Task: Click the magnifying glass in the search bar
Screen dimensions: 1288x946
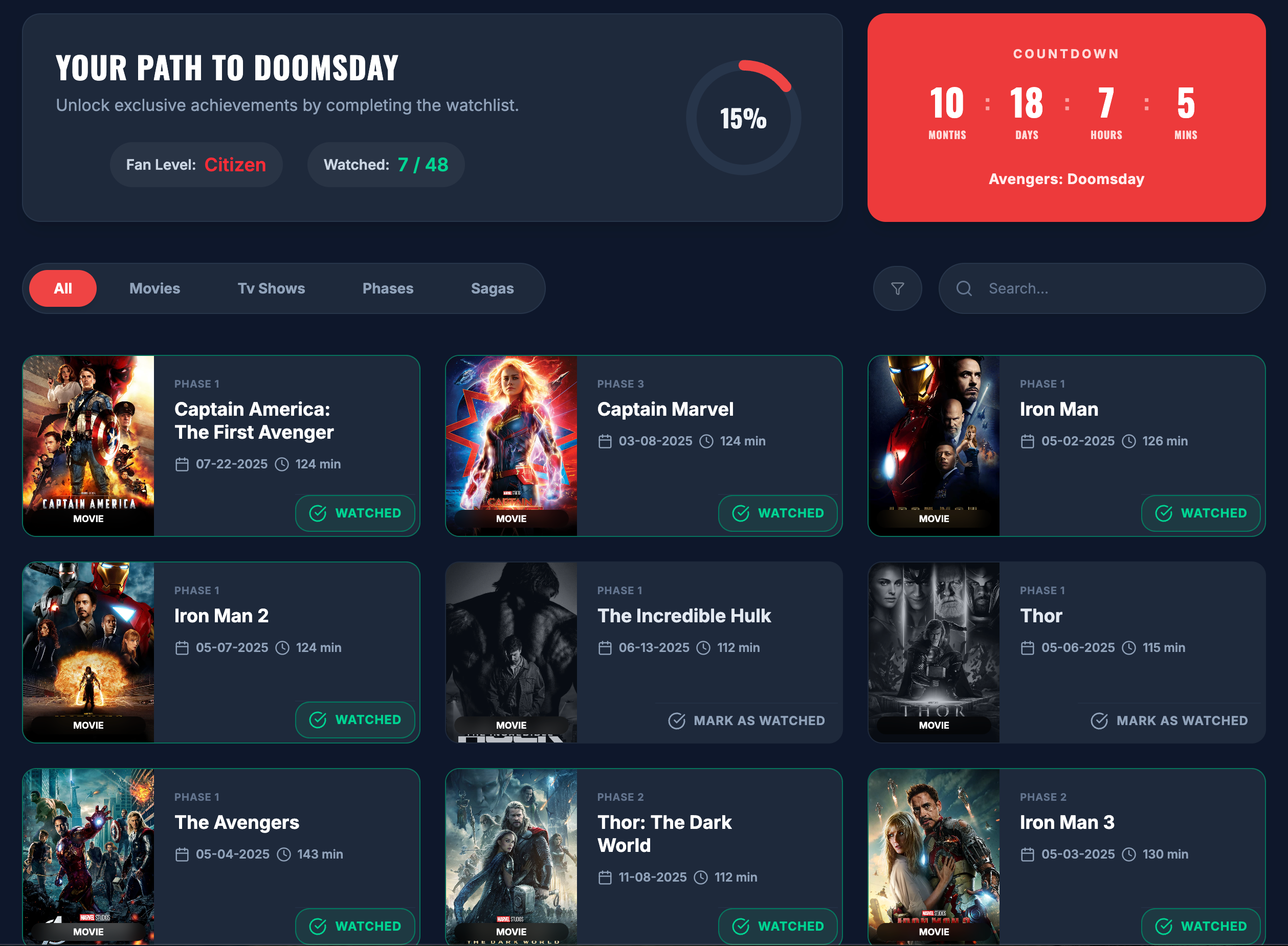Action: 964,288
